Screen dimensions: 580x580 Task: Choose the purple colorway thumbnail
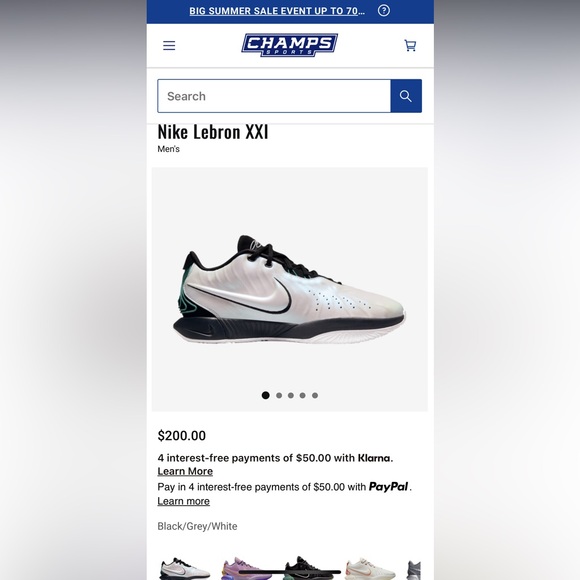(246, 568)
